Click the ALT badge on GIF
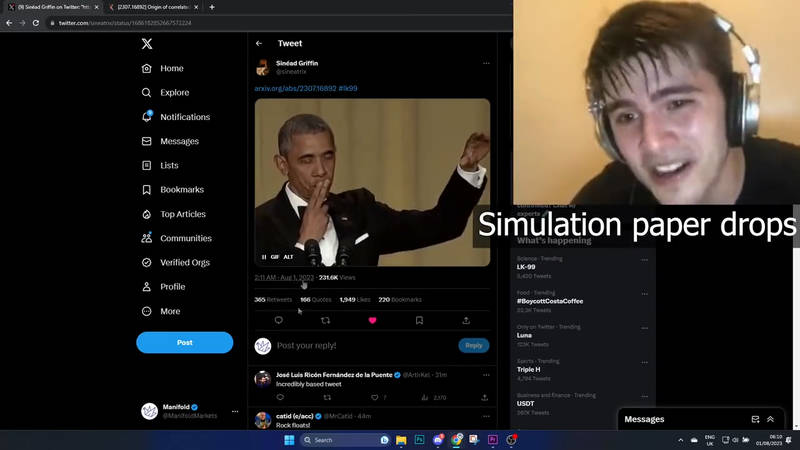800x450 pixels. click(288, 257)
